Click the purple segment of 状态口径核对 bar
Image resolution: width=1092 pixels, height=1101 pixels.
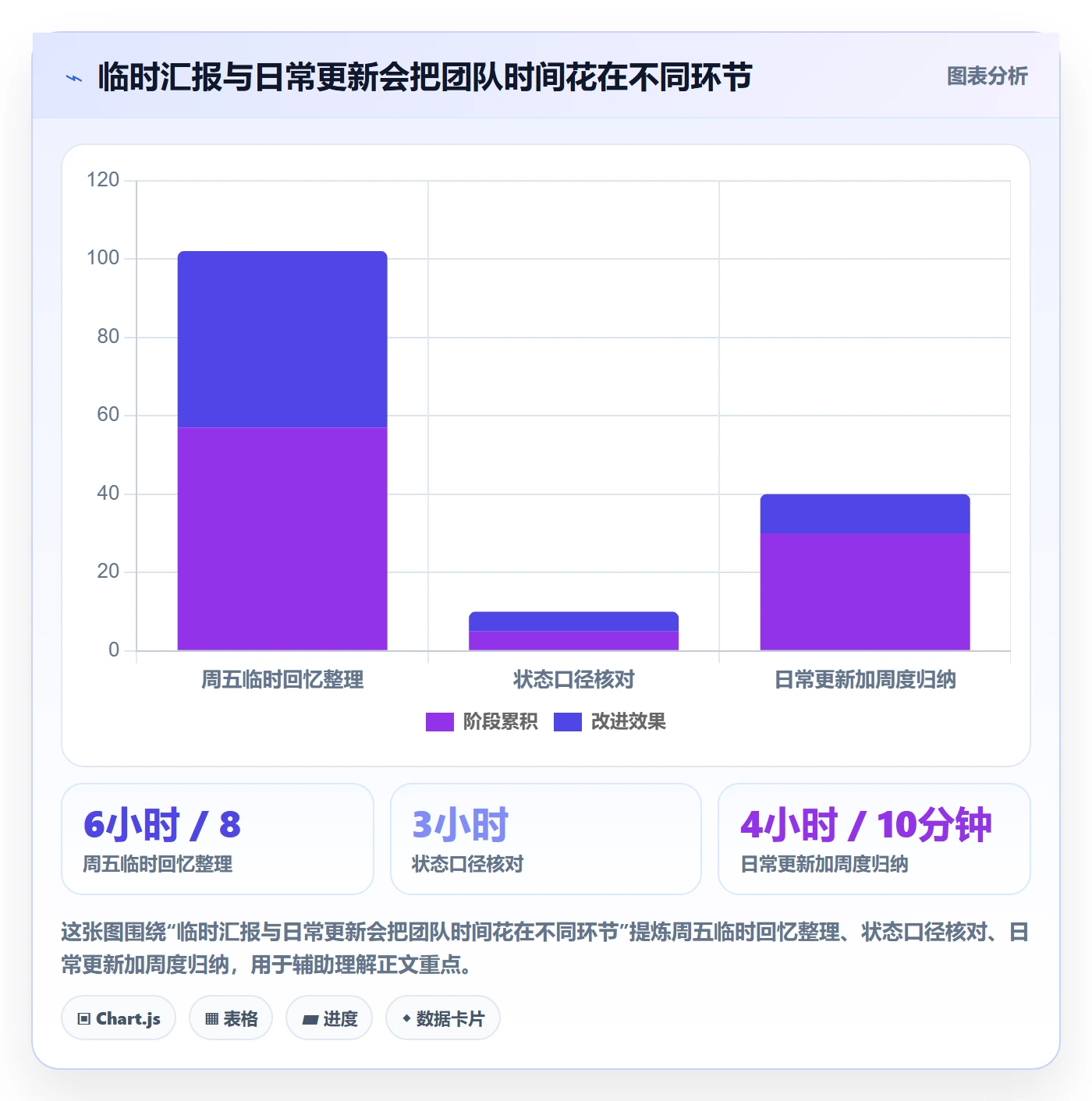coord(573,640)
